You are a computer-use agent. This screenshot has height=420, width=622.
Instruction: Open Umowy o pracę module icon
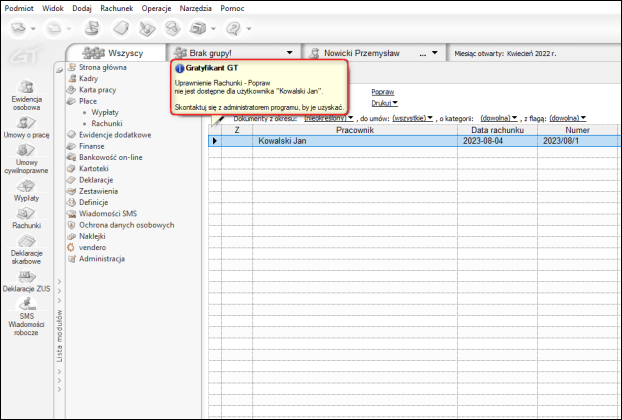point(26,127)
